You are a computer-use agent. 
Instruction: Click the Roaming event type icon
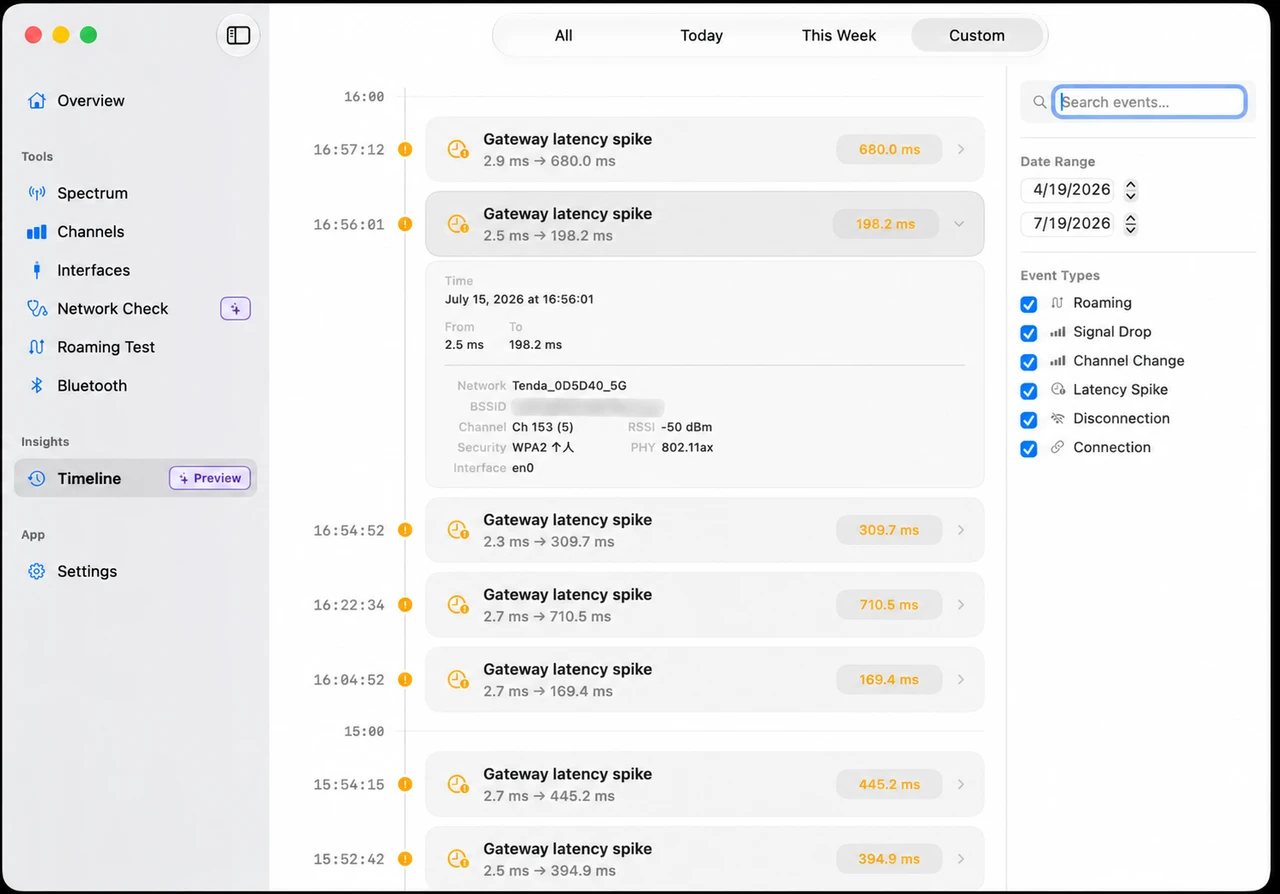point(1058,303)
